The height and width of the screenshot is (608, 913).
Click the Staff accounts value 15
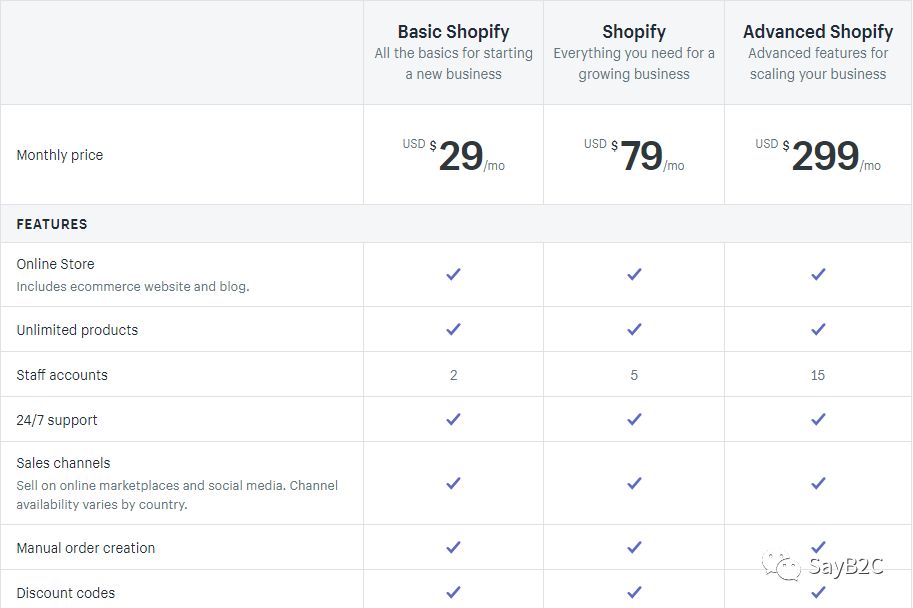coord(818,375)
